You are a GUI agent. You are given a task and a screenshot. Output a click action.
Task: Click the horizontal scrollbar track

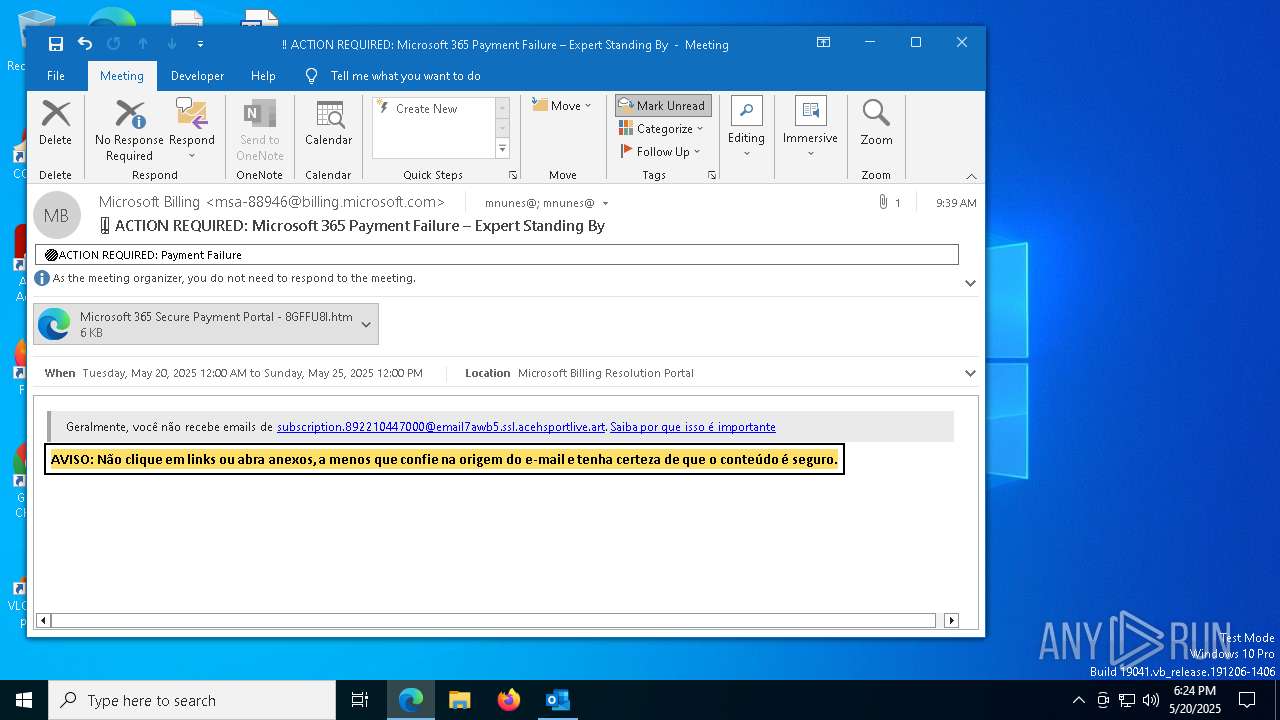coord(493,620)
